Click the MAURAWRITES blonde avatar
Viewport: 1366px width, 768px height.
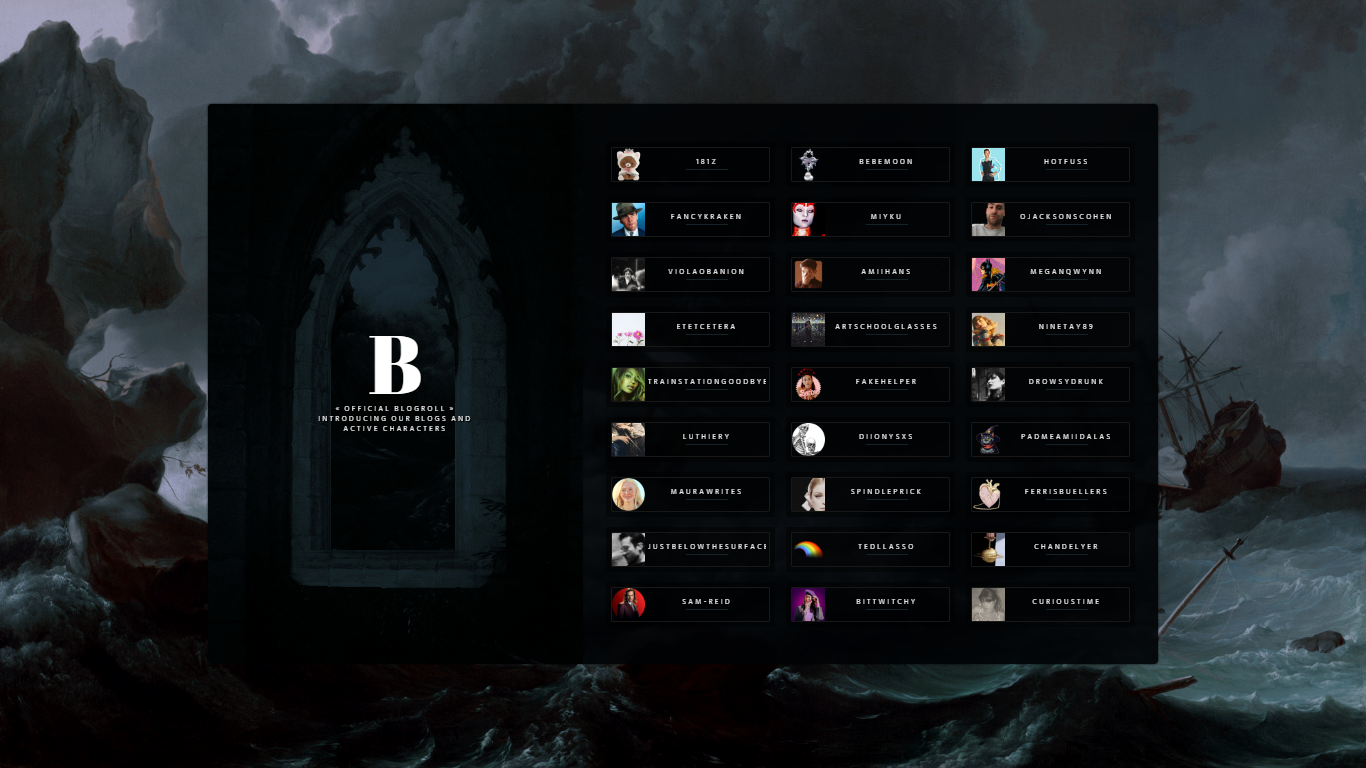point(628,494)
